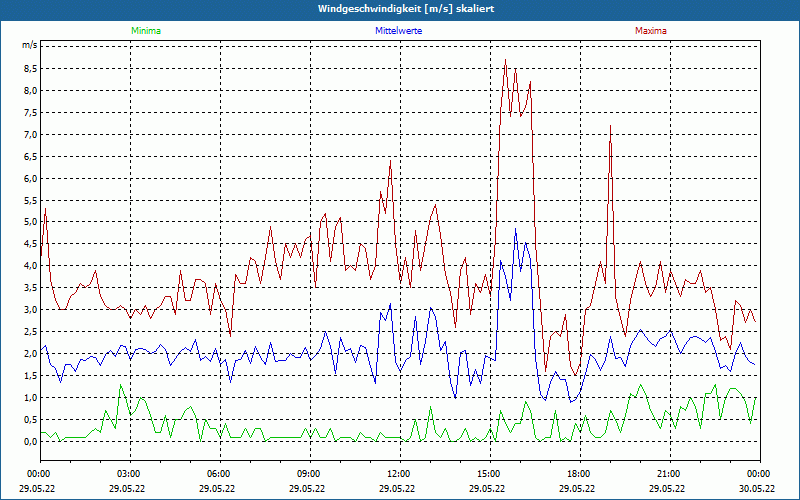800x500 pixels.
Task: Click the 0,5 y-axis value
Action: 31,419
